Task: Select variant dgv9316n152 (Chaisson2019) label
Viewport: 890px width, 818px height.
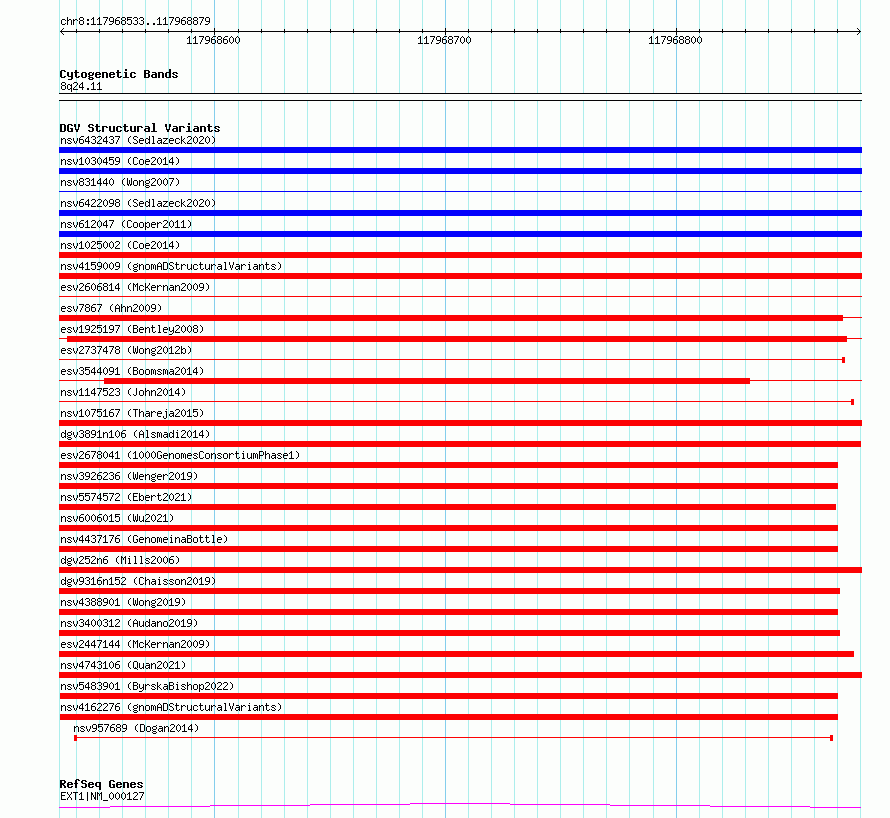Action: [x=138, y=581]
